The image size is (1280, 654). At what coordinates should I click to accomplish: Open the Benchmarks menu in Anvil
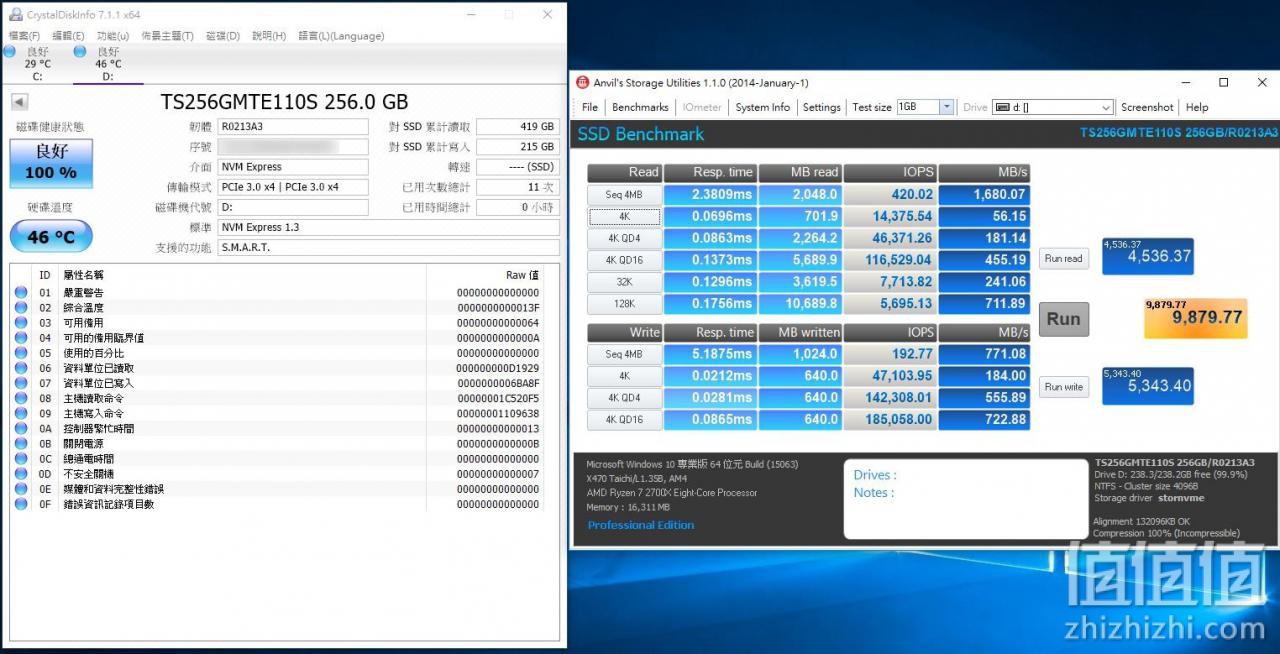pos(640,107)
